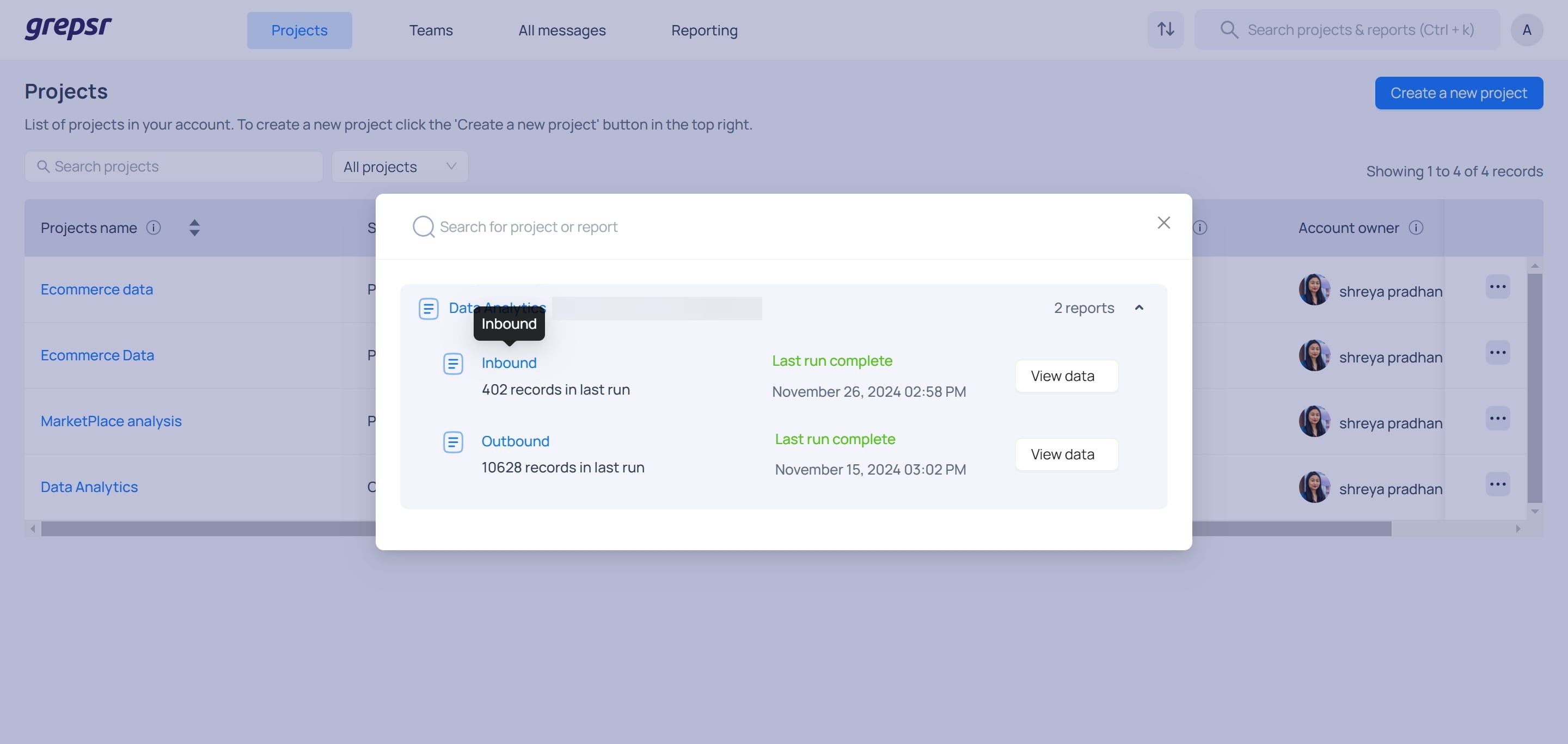Click the Account owner info icon

tap(1416, 227)
